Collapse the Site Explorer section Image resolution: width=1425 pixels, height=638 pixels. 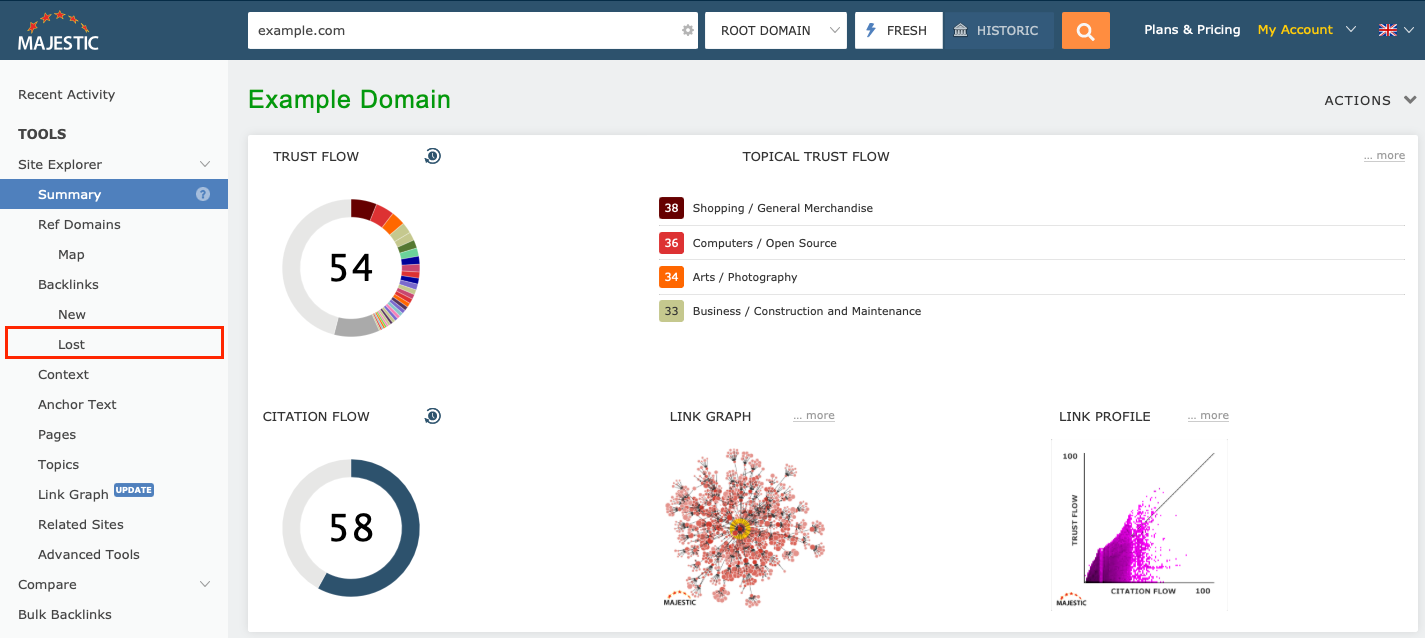click(205, 164)
